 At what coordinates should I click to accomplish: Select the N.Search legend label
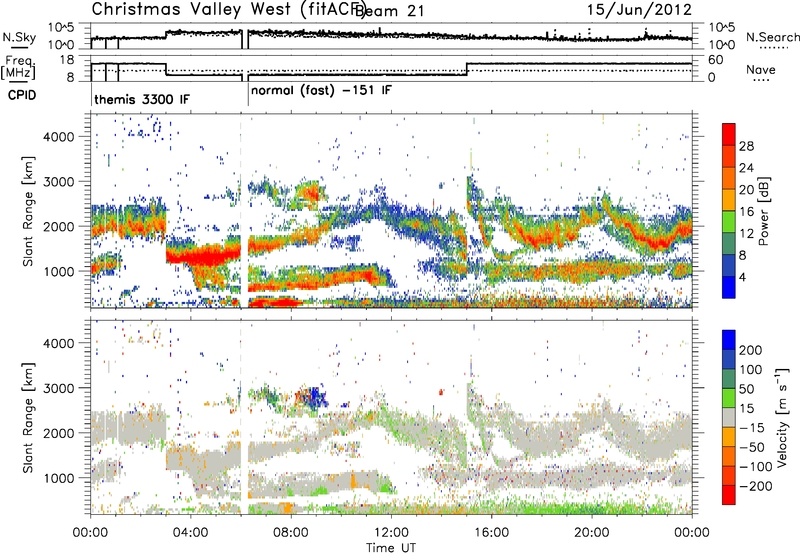(772, 37)
